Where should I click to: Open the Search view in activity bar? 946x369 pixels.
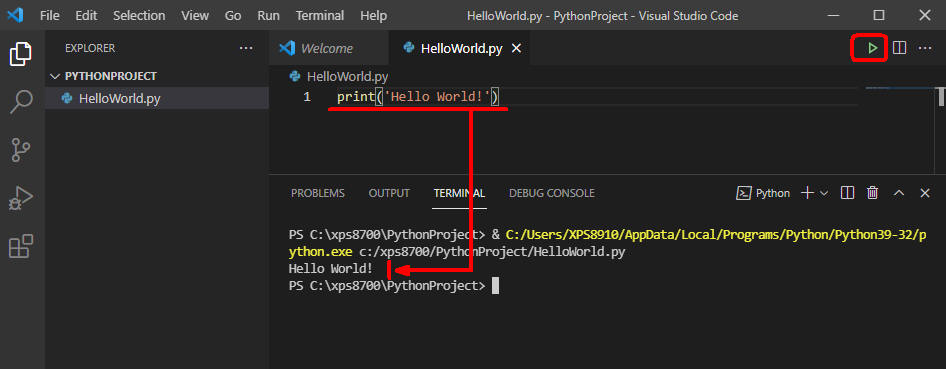pos(21,102)
